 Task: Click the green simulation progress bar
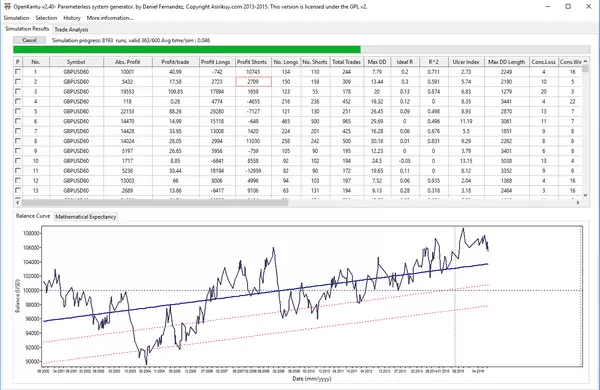coord(187,49)
